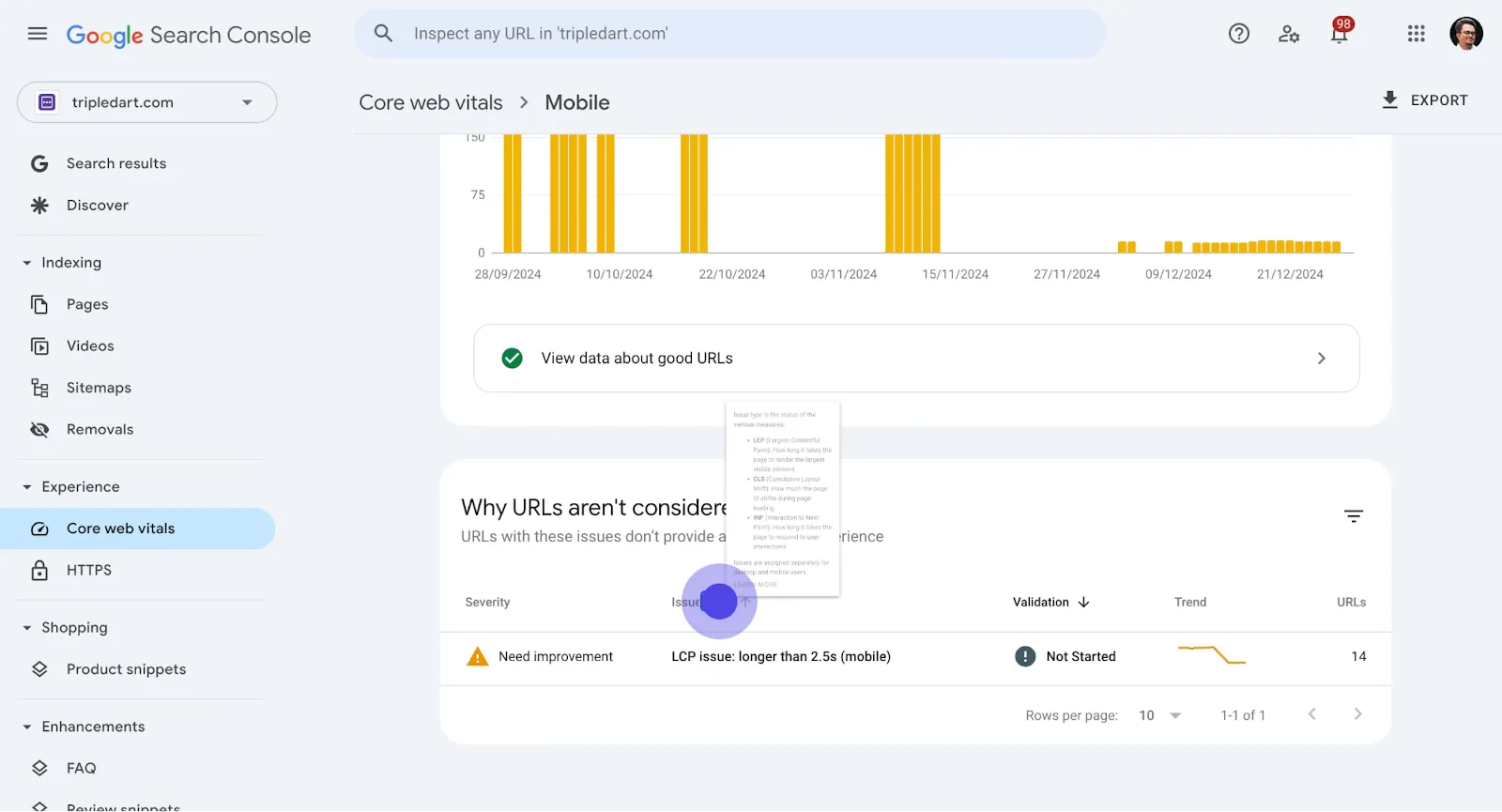Click the Not Started status icon

click(x=1025, y=657)
